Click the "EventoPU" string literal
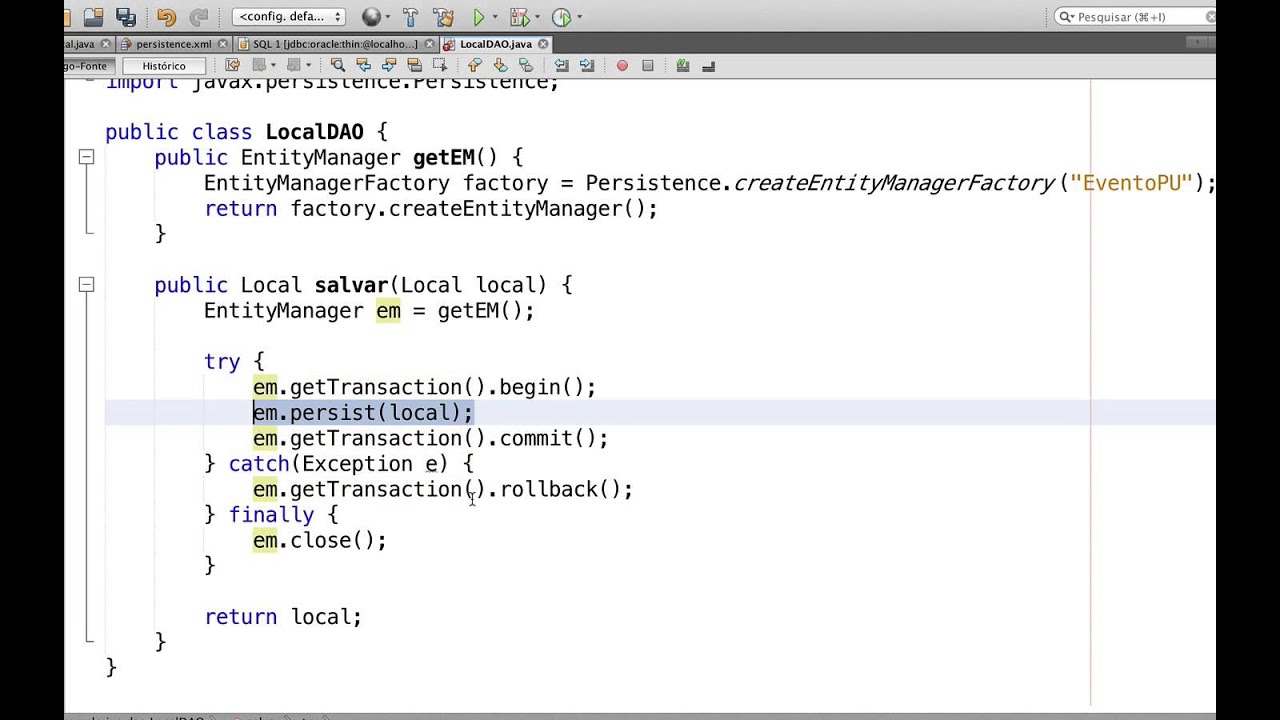1280x720 pixels. (1131, 183)
